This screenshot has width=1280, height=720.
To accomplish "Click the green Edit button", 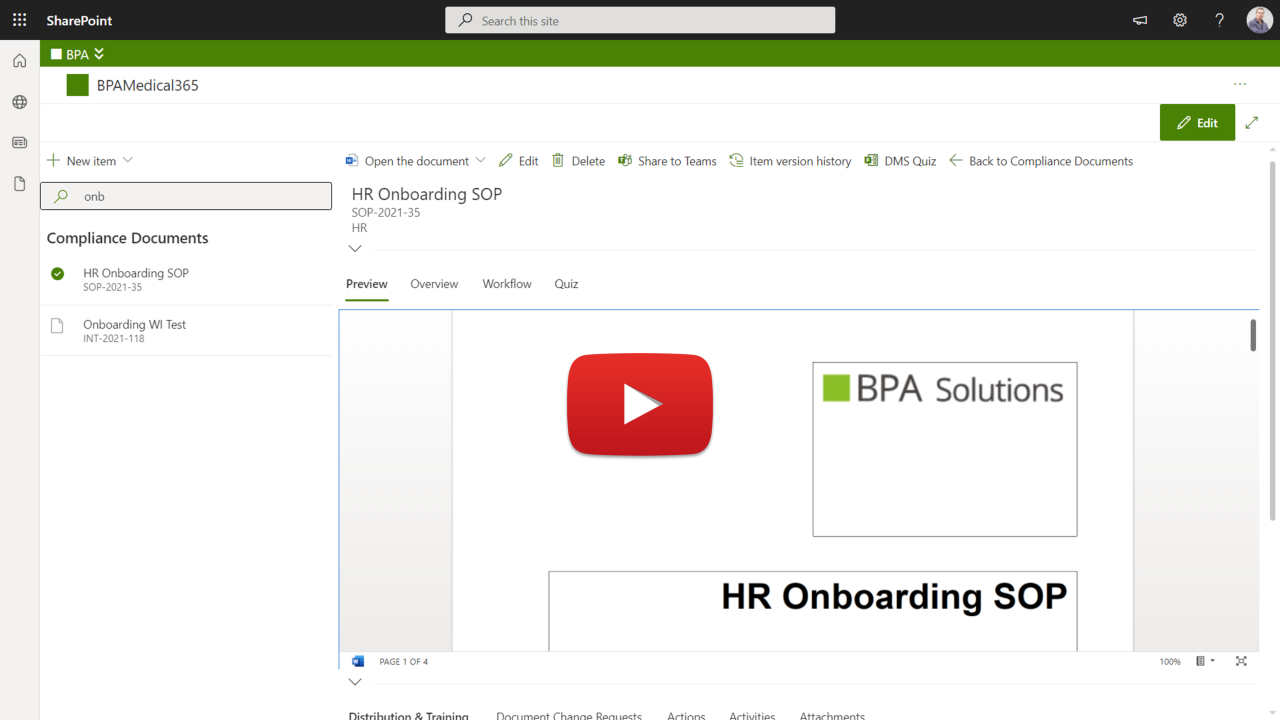I will tap(1197, 123).
